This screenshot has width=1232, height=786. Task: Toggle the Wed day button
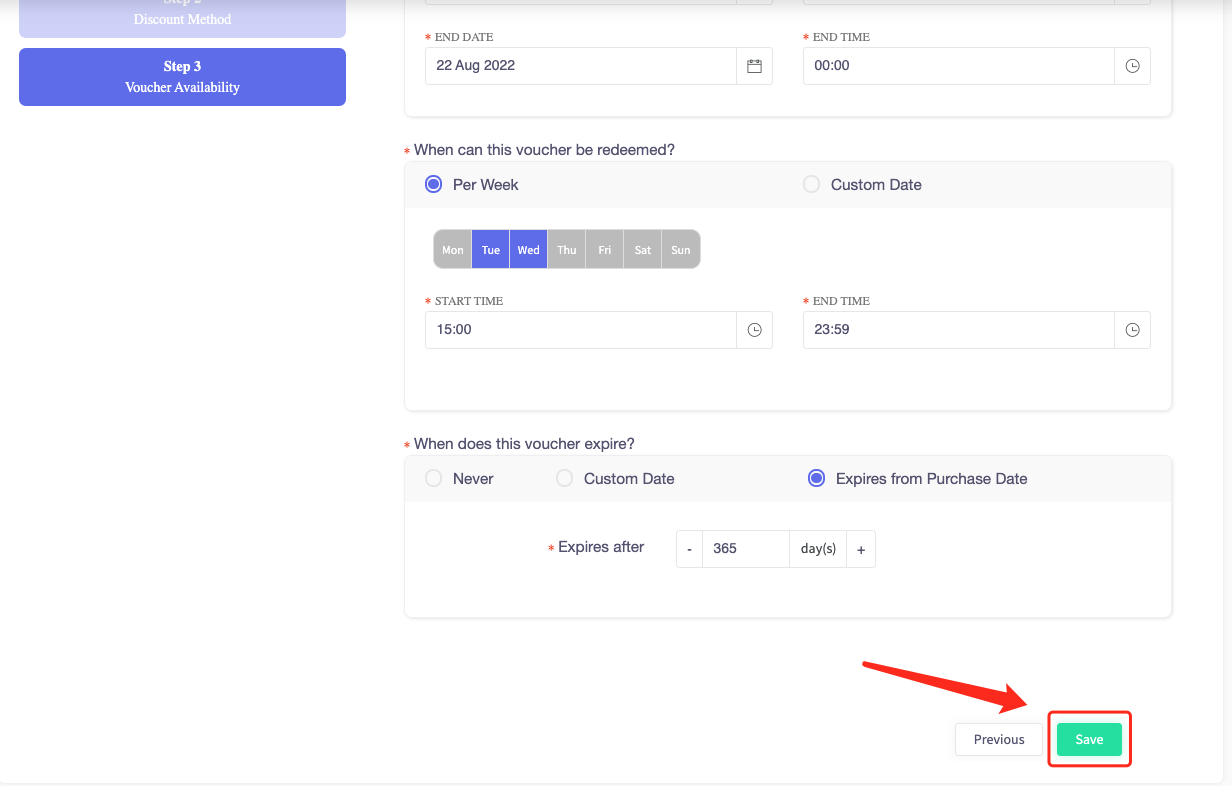pos(529,249)
